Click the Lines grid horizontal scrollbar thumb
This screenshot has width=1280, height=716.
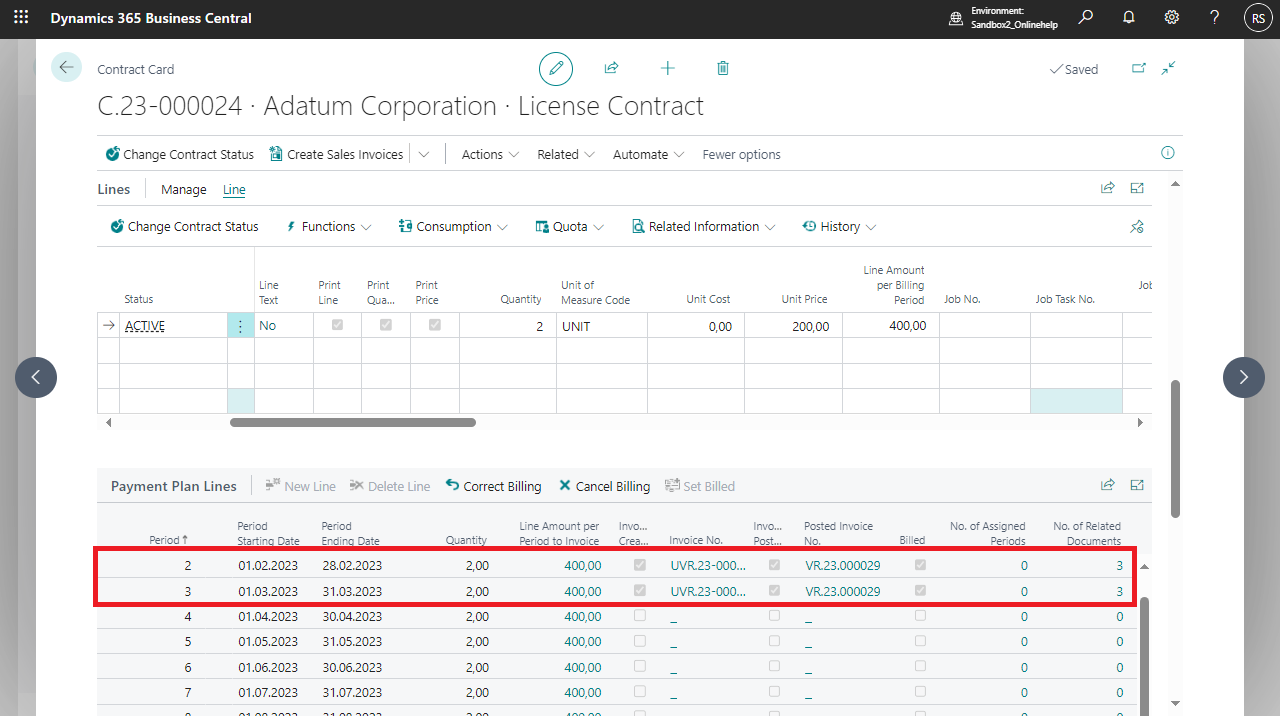click(x=353, y=422)
